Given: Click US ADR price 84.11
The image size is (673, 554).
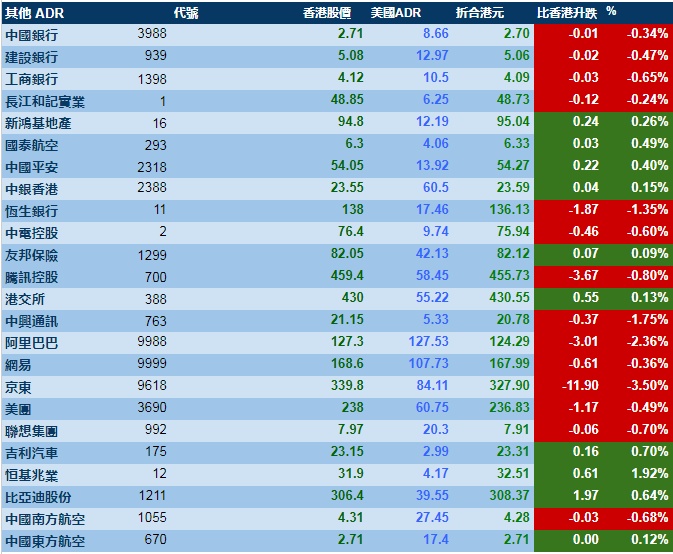Looking at the screenshot, I should tap(432, 385).
